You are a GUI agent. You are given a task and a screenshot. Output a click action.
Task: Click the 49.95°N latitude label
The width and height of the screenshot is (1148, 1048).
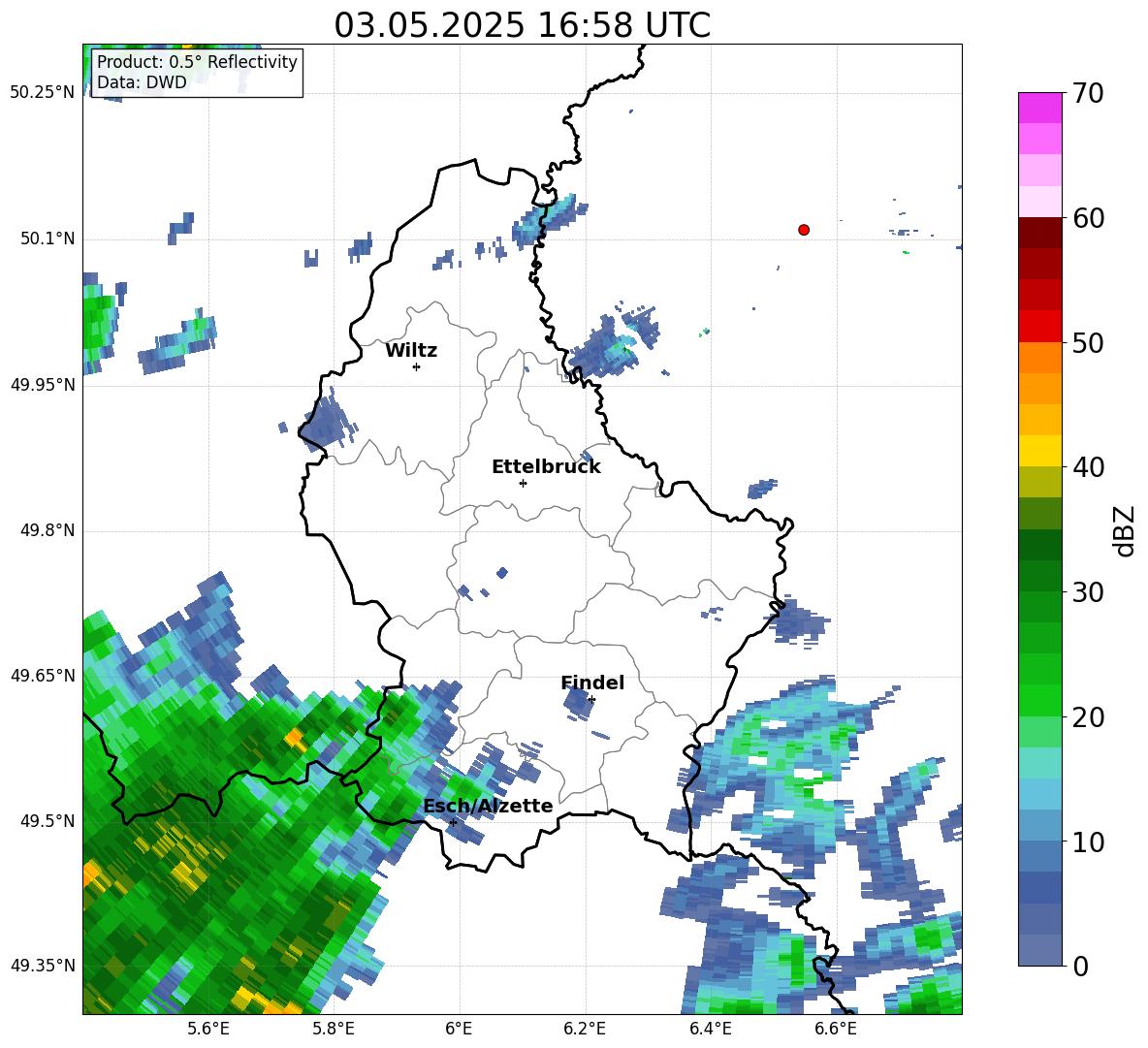[43, 385]
